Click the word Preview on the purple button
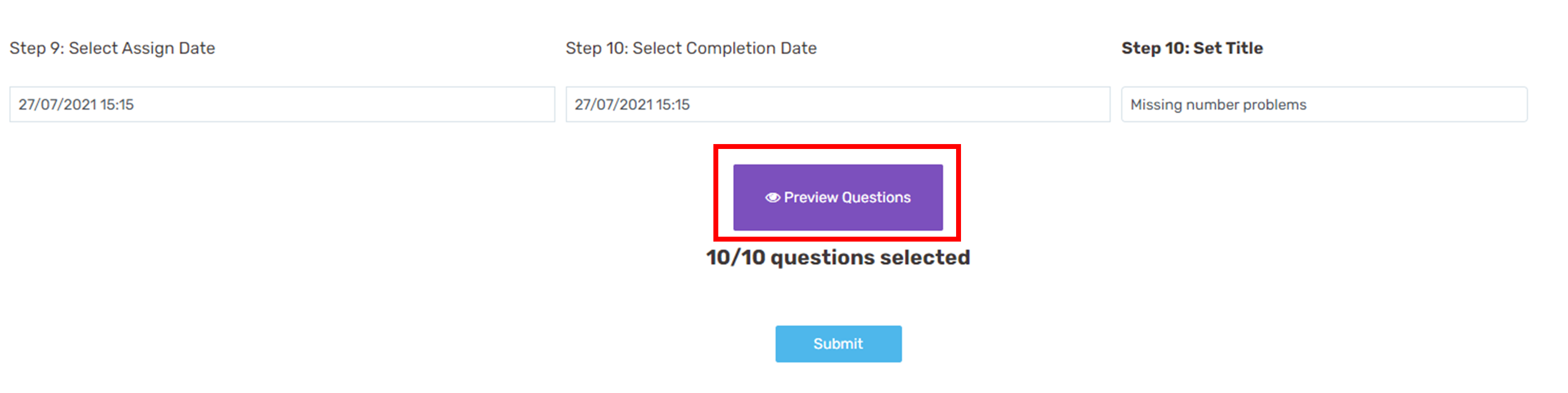The height and width of the screenshot is (393, 1568). 811,197
